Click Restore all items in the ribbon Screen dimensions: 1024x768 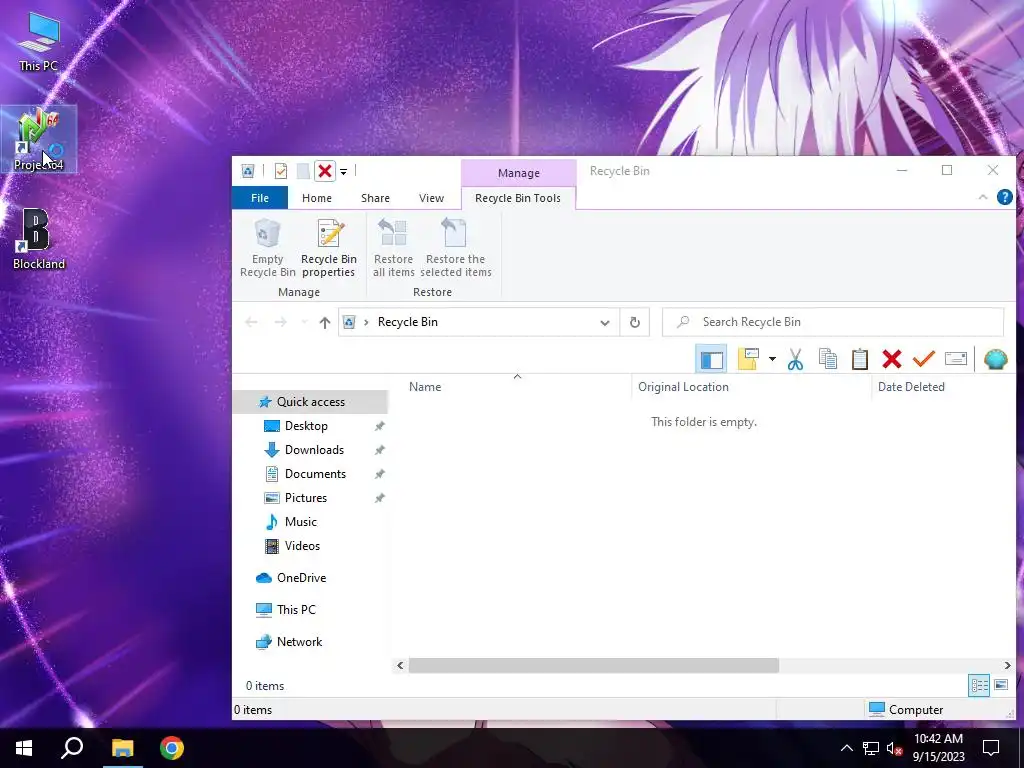[x=394, y=248]
